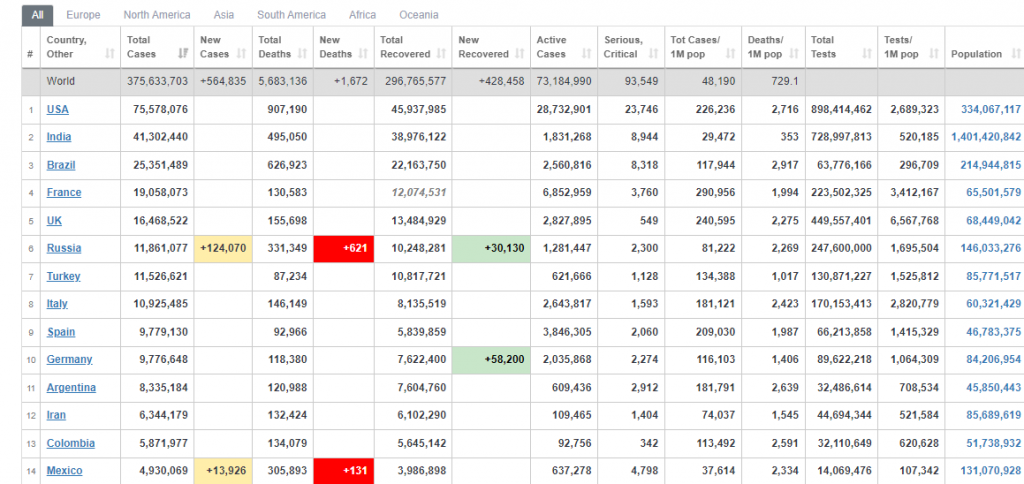
Task: Go to the Italy country page
Action: tap(57, 304)
